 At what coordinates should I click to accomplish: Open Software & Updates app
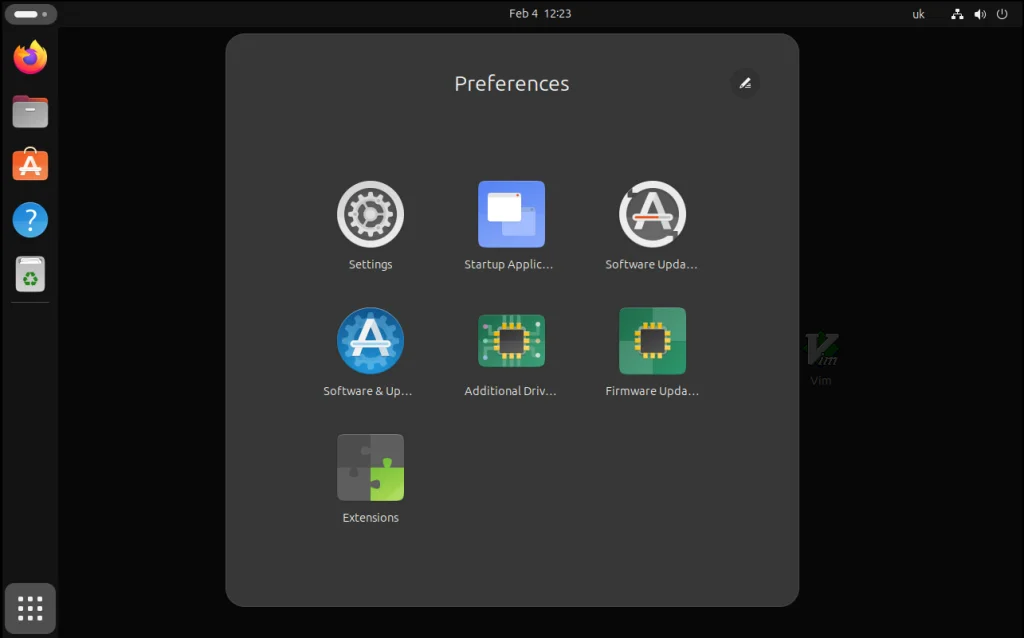point(370,341)
